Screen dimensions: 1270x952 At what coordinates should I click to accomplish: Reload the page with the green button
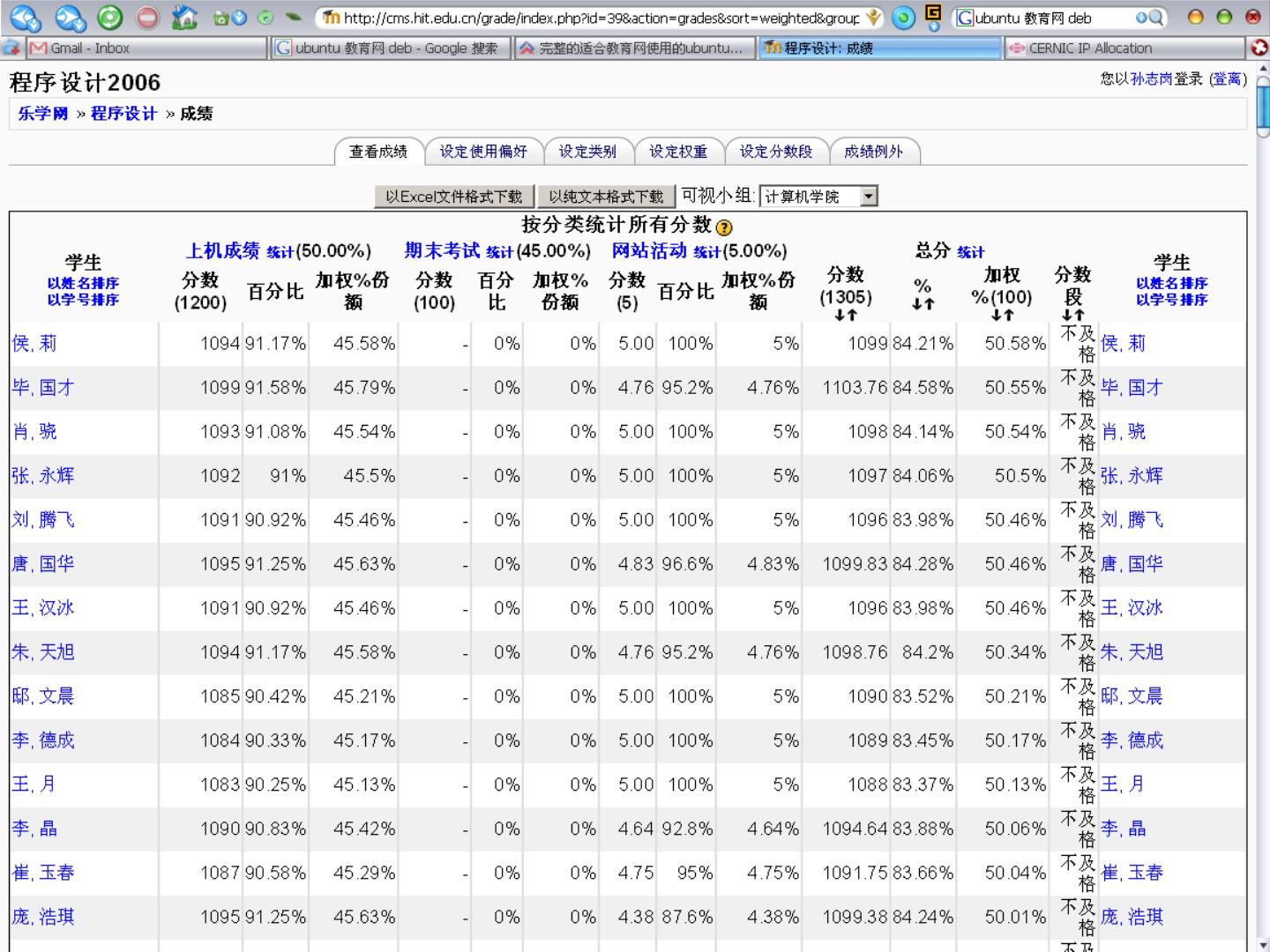[x=109, y=17]
